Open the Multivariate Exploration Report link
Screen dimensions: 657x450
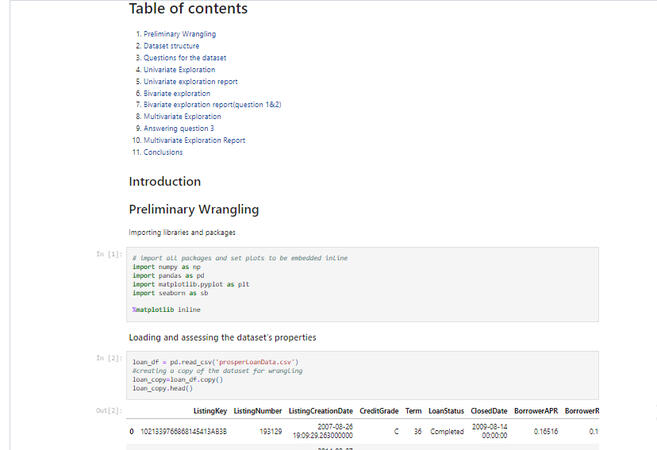coord(194,141)
